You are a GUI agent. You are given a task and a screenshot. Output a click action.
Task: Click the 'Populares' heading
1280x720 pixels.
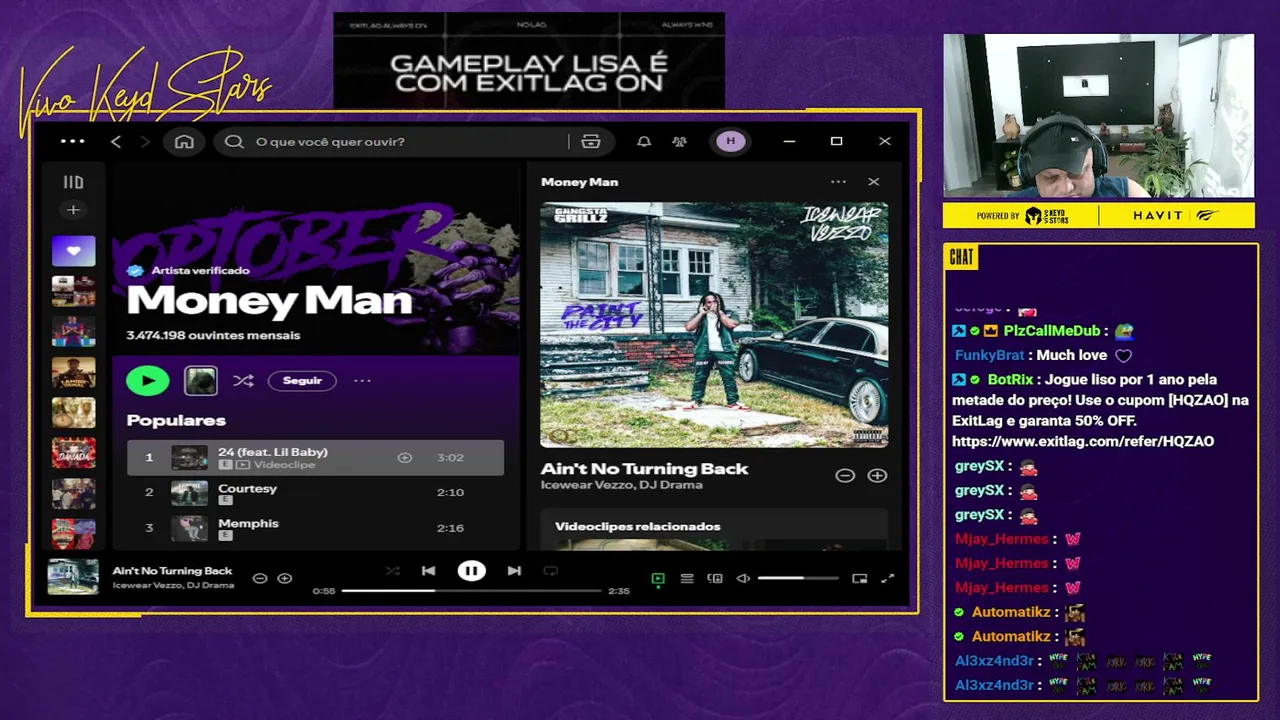click(176, 420)
